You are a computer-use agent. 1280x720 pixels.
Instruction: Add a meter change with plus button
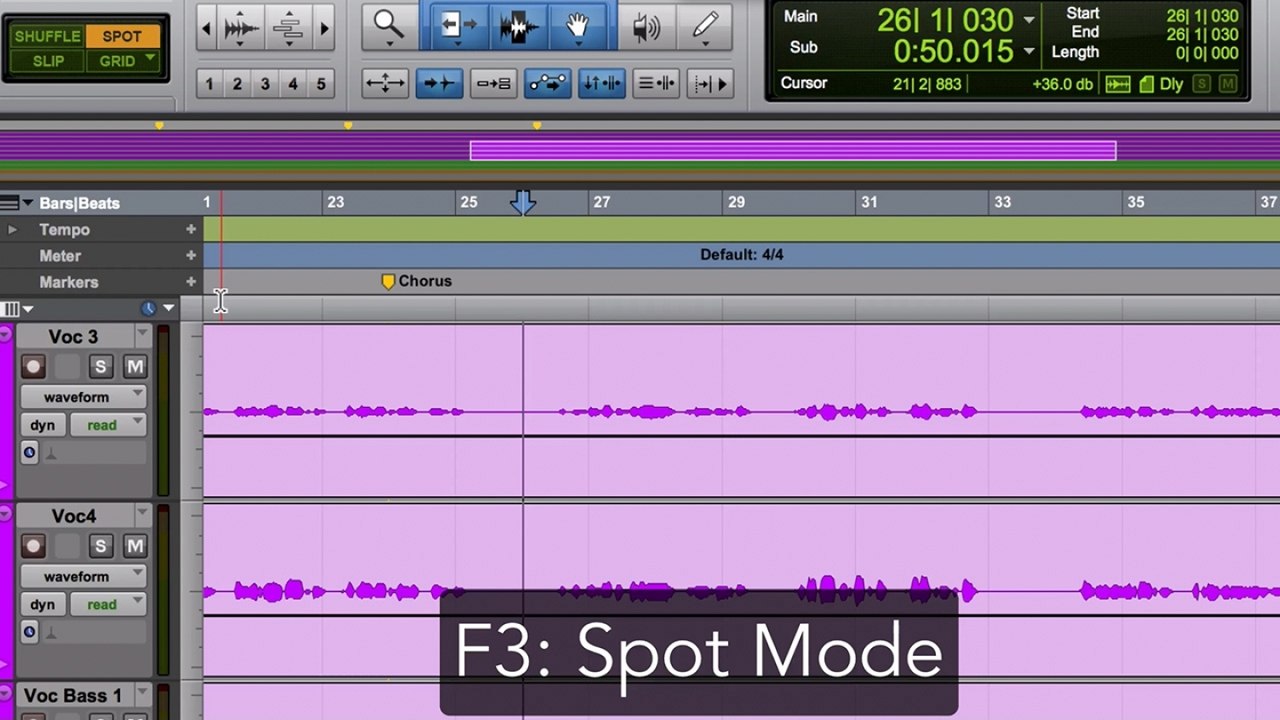(190, 256)
